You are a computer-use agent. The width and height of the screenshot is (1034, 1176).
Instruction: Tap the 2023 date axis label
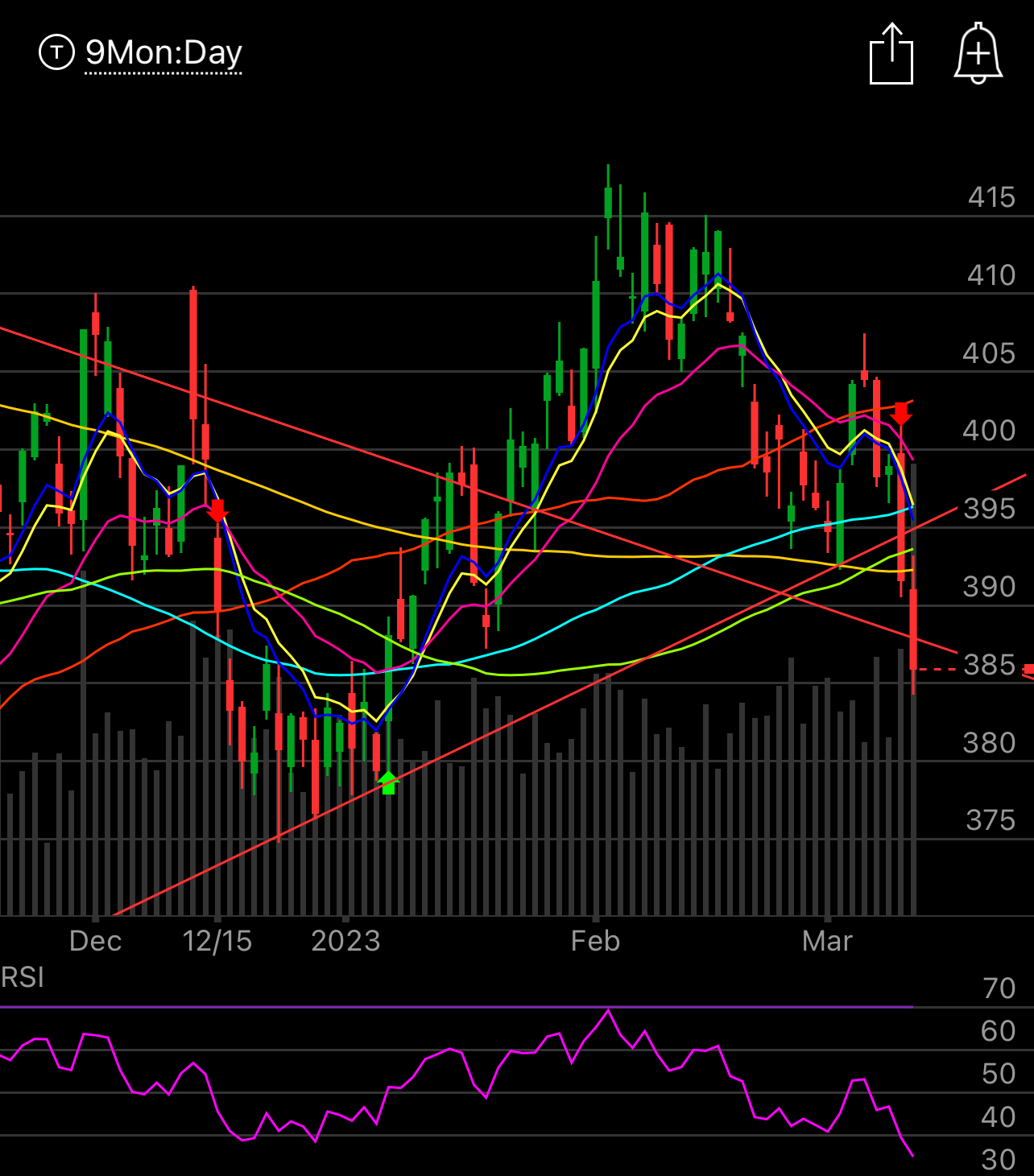pyautogui.click(x=345, y=941)
